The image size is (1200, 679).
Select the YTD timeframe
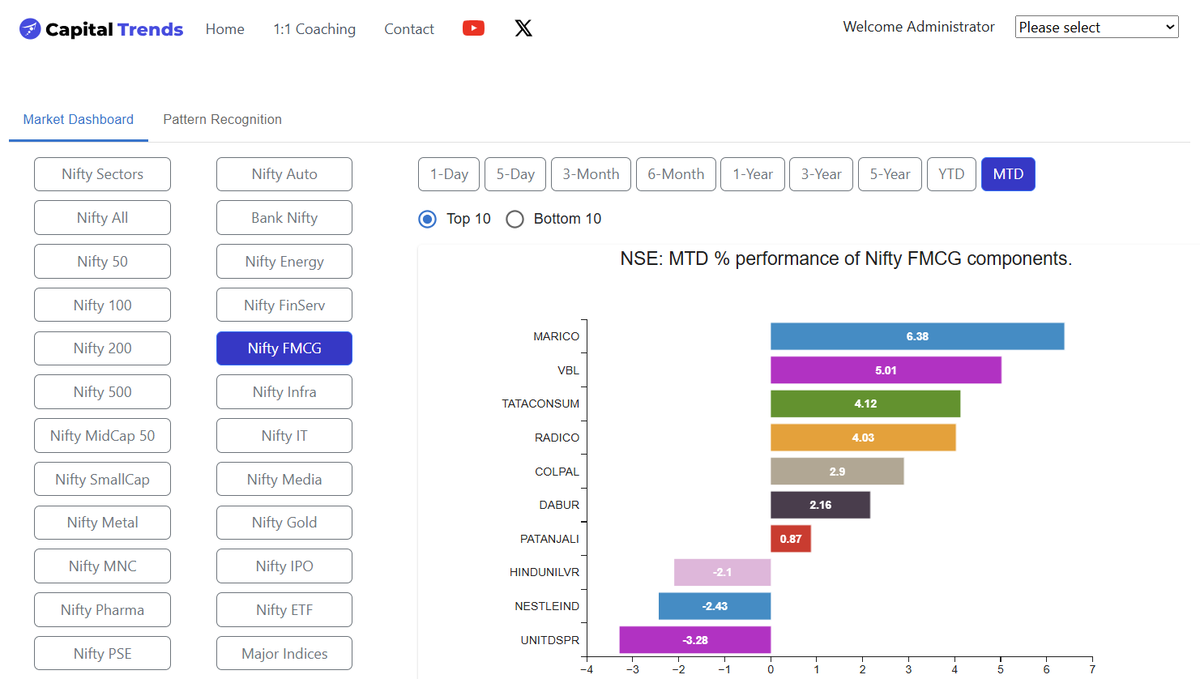tap(951, 174)
